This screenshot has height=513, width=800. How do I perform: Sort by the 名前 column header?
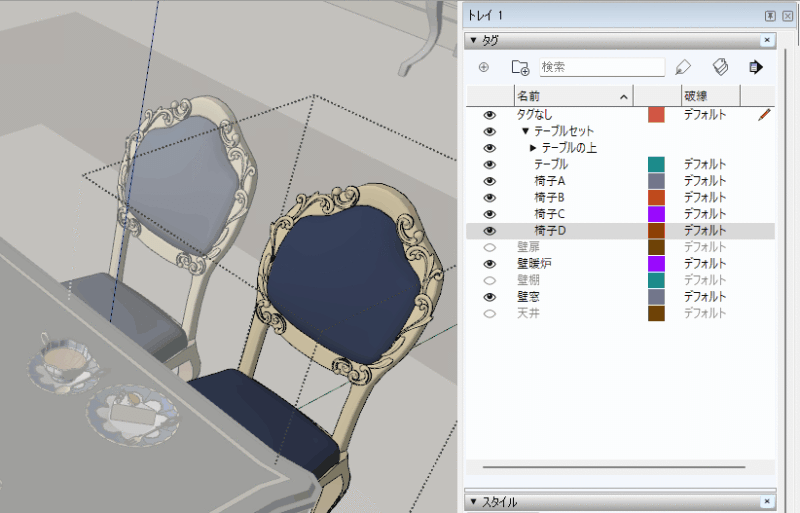pos(573,96)
